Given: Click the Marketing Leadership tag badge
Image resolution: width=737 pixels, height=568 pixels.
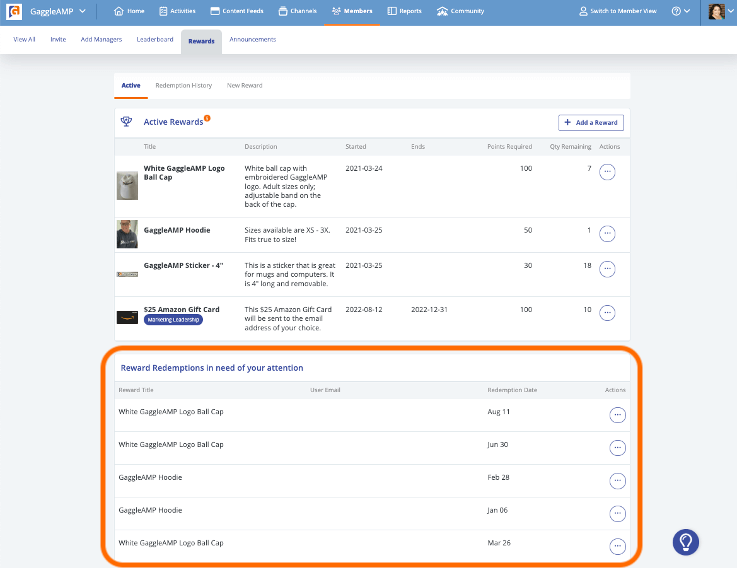Looking at the screenshot, I should 173,320.
